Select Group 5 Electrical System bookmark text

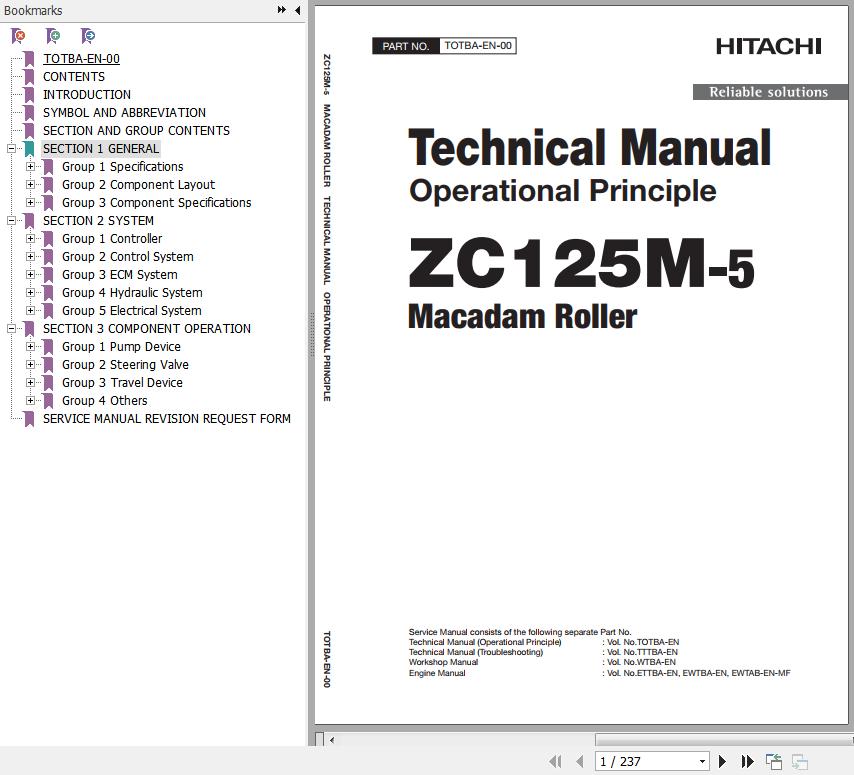coord(131,310)
